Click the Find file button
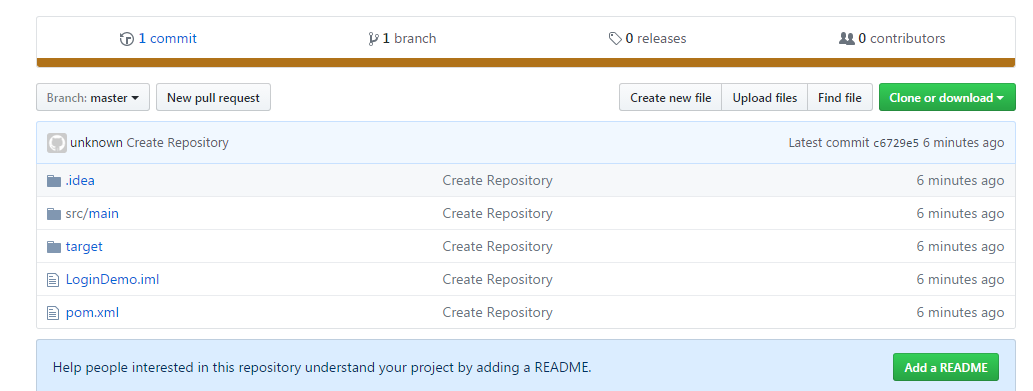The width and height of the screenshot is (1033, 391). pyautogui.click(x=840, y=97)
